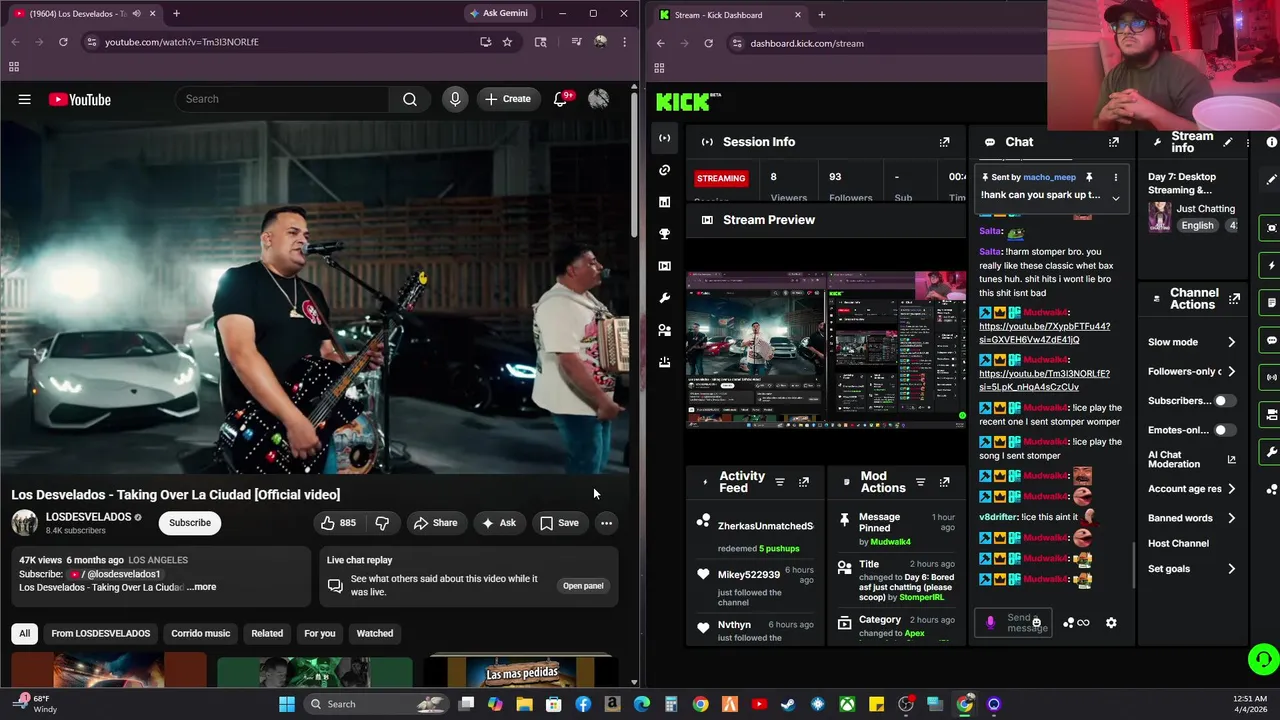Screen dimensions: 1280x720
Task: Select the All filter chip
Action: [x=25, y=633]
